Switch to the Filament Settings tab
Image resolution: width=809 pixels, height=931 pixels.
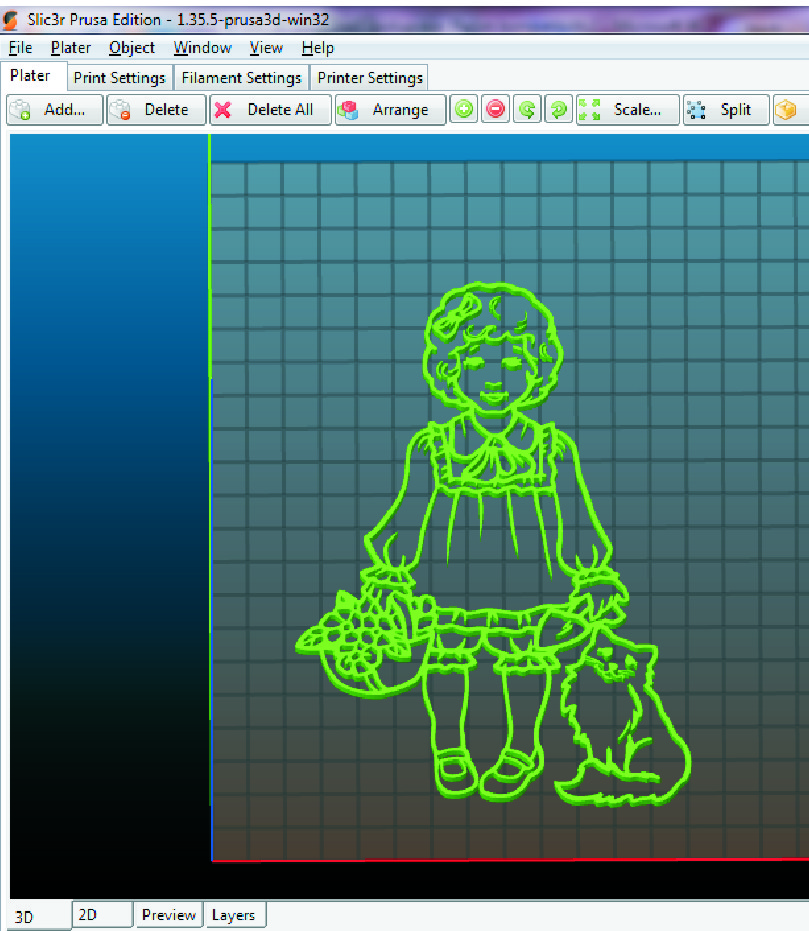(x=241, y=78)
